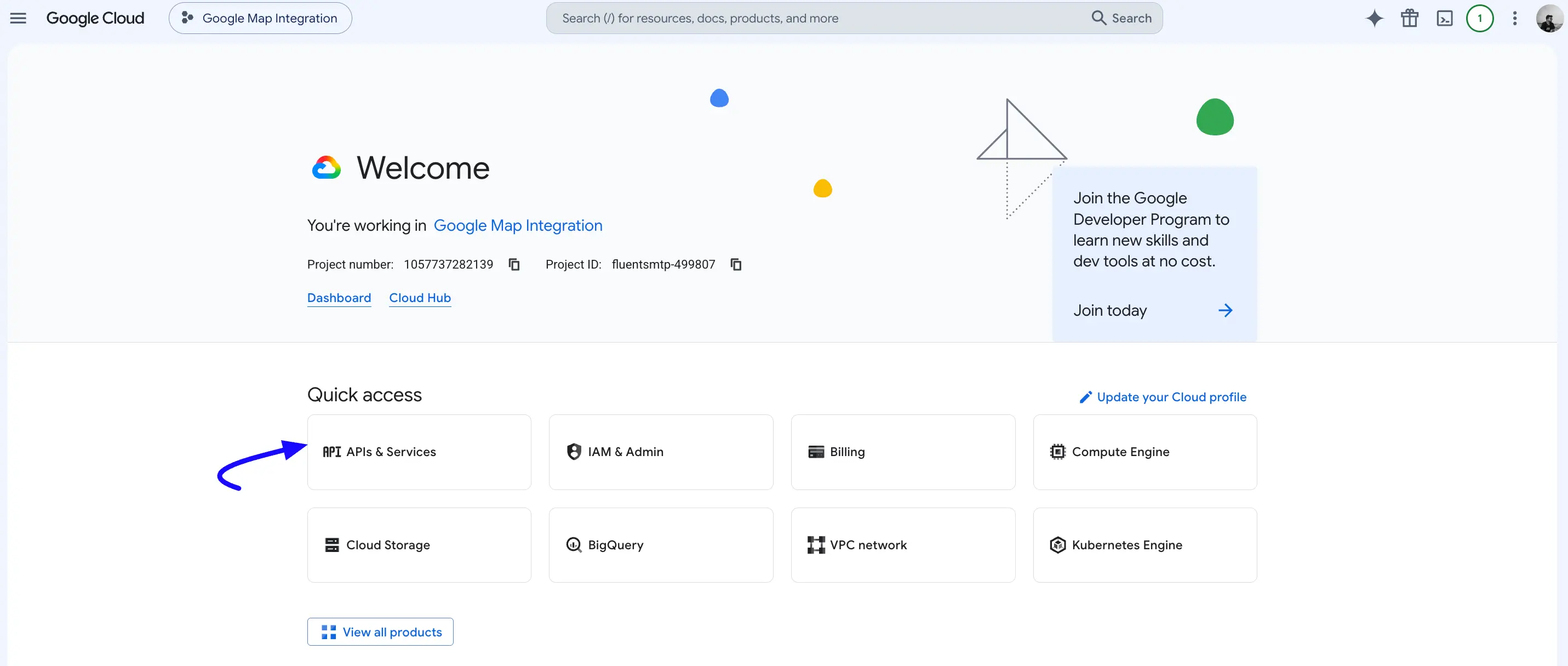Viewport: 1568px width, 666px height.
Task: Click Join today in developer program card
Action: point(1111,310)
